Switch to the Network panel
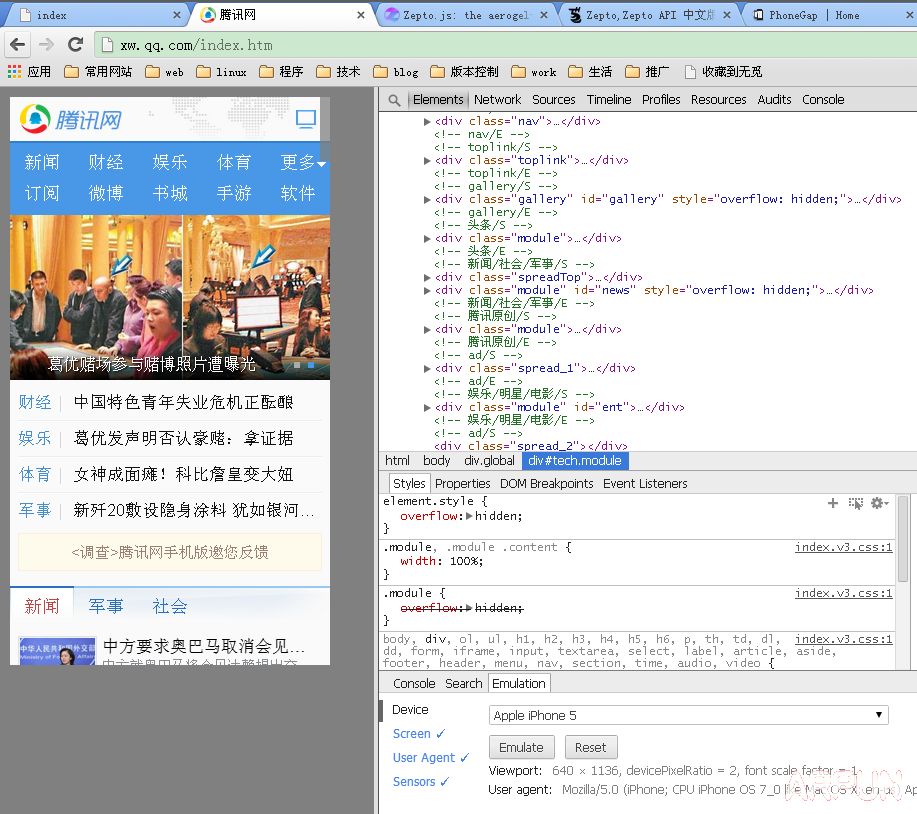Viewport: 917px width, 814px height. click(497, 99)
